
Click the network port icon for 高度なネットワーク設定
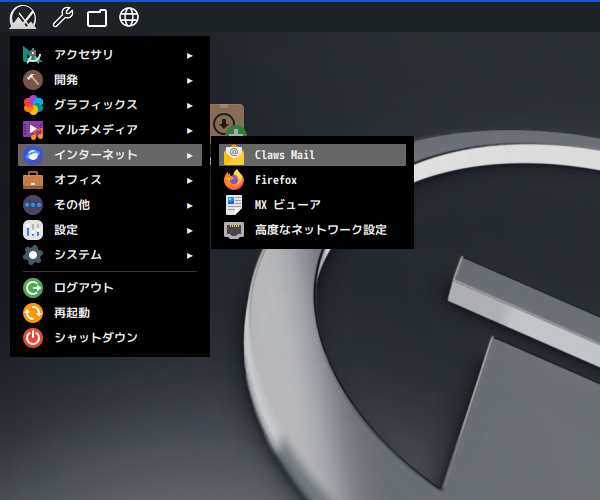click(234, 230)
